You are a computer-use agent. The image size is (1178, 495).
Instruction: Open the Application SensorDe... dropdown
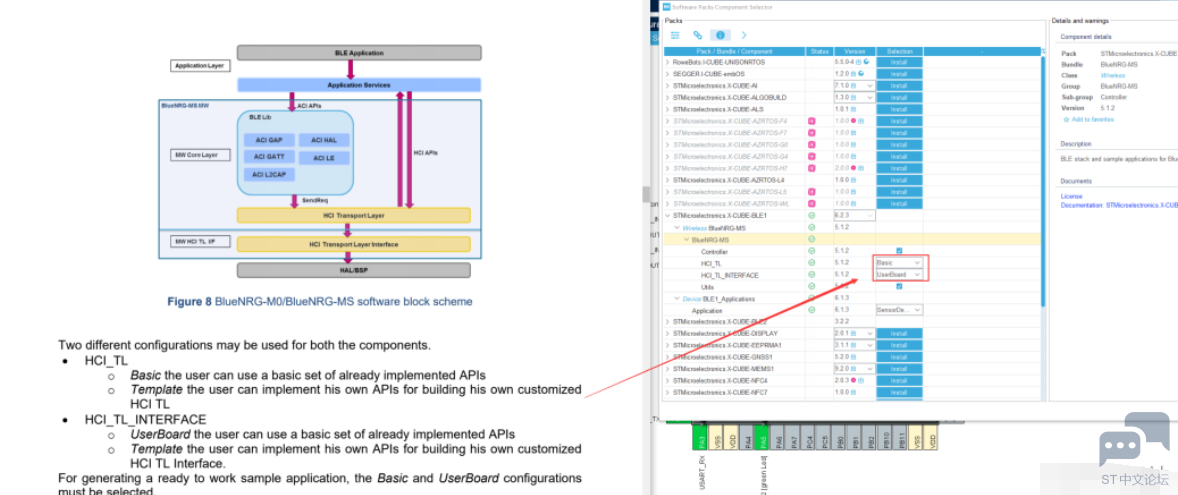tap(899, 310)
